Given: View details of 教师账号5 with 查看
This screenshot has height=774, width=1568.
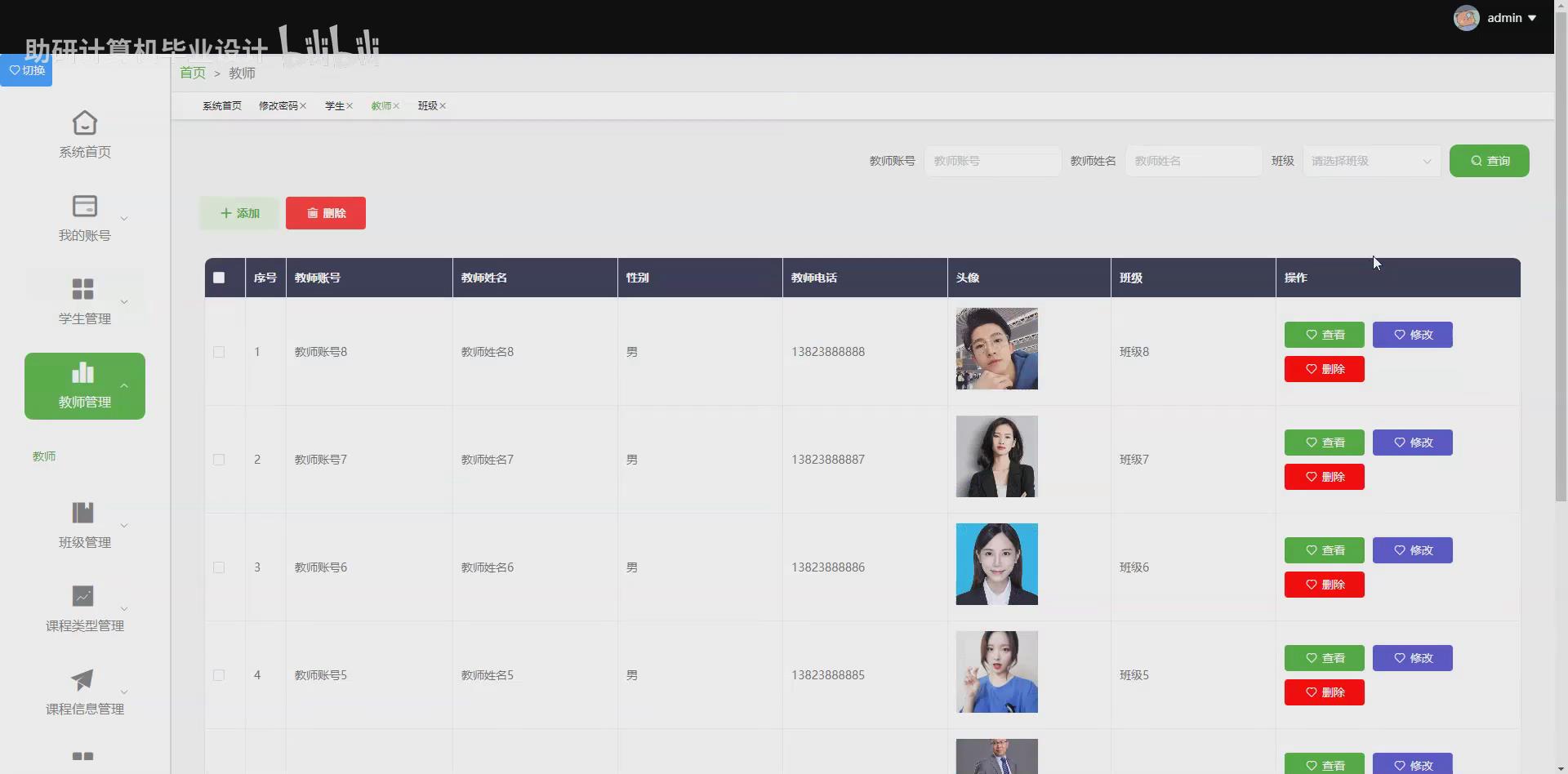Looking at the screenshot, I should point(1325,658).
